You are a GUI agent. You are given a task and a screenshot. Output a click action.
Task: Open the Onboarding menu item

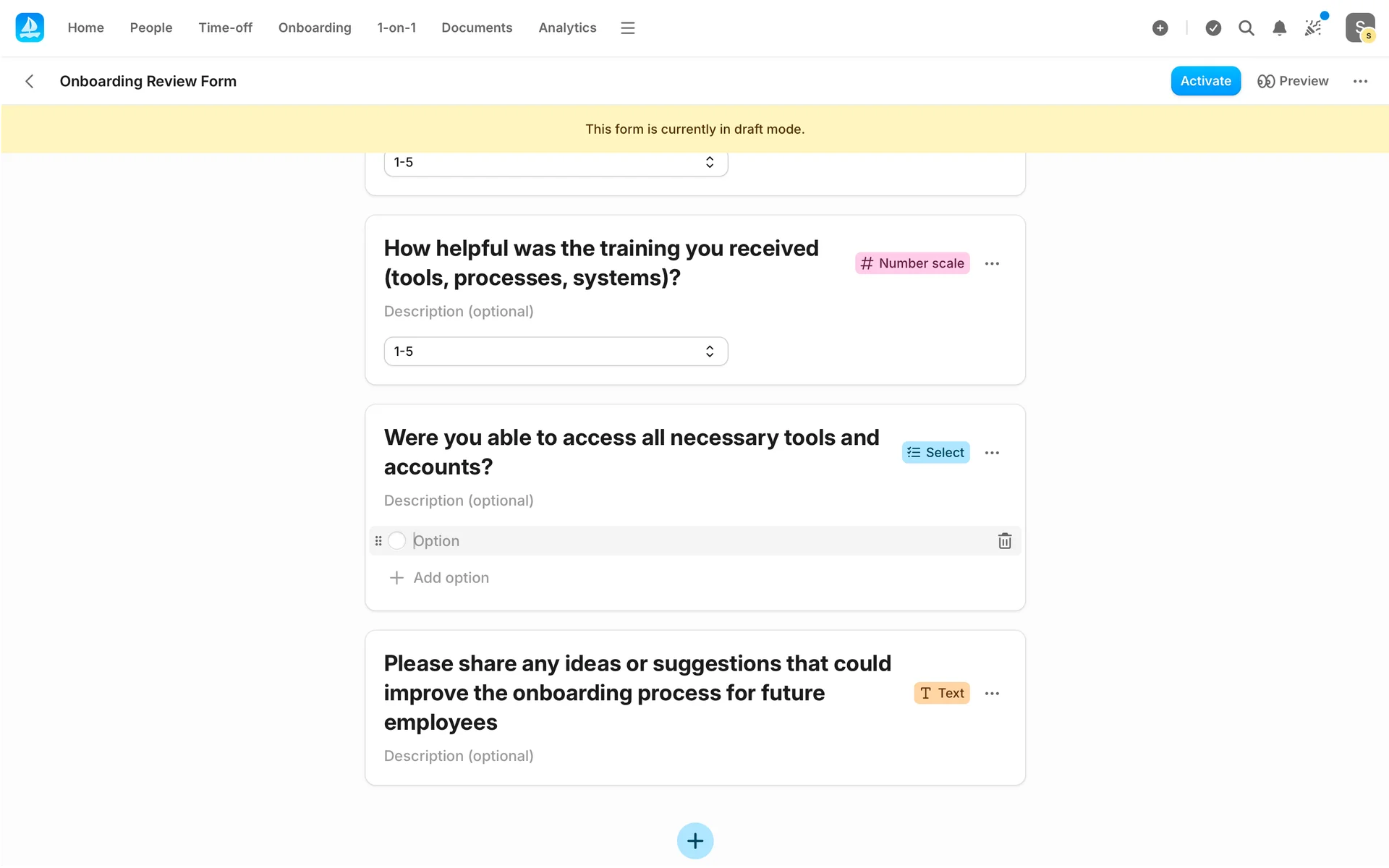(x=314, y=27)
